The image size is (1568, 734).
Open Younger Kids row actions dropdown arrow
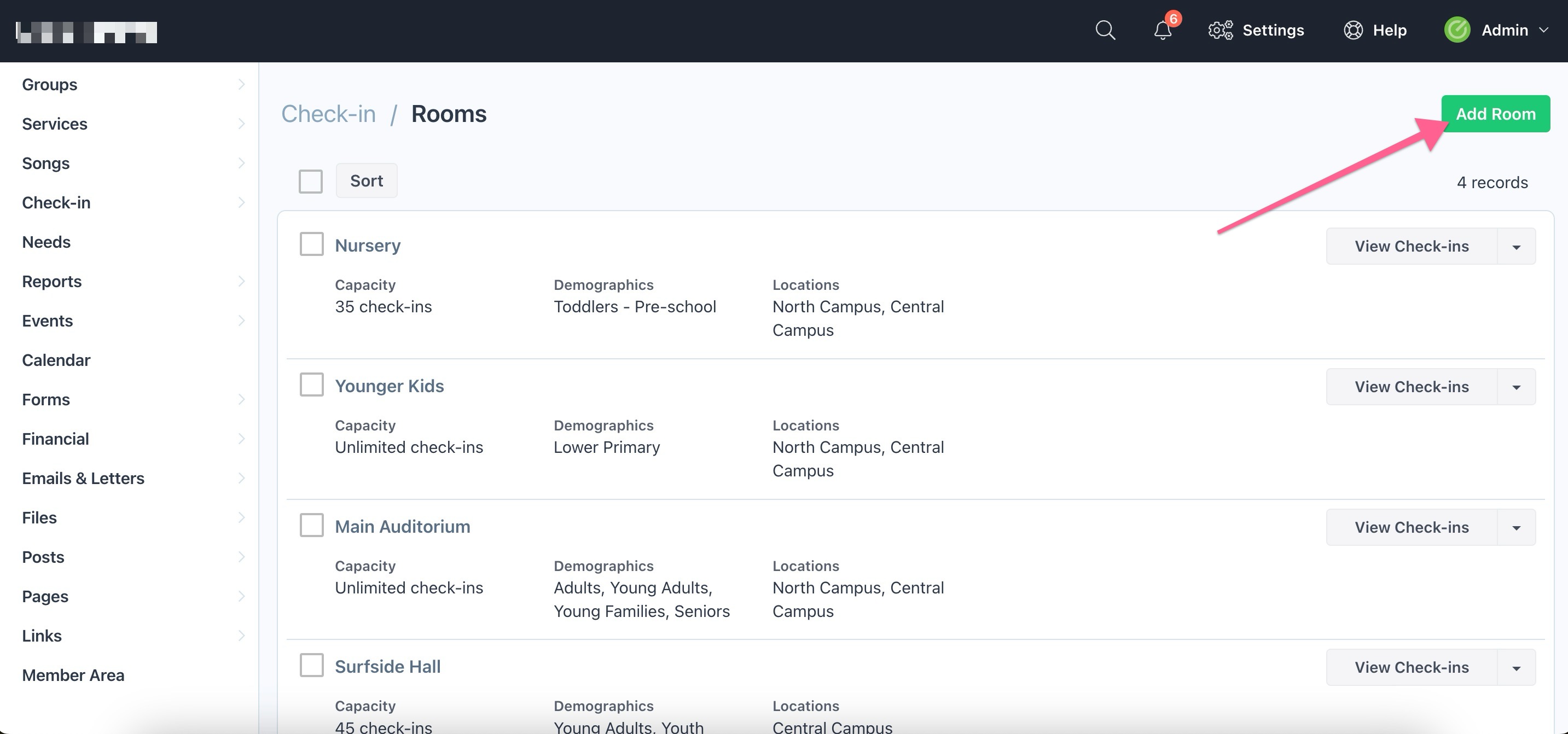pos(1516,387)
